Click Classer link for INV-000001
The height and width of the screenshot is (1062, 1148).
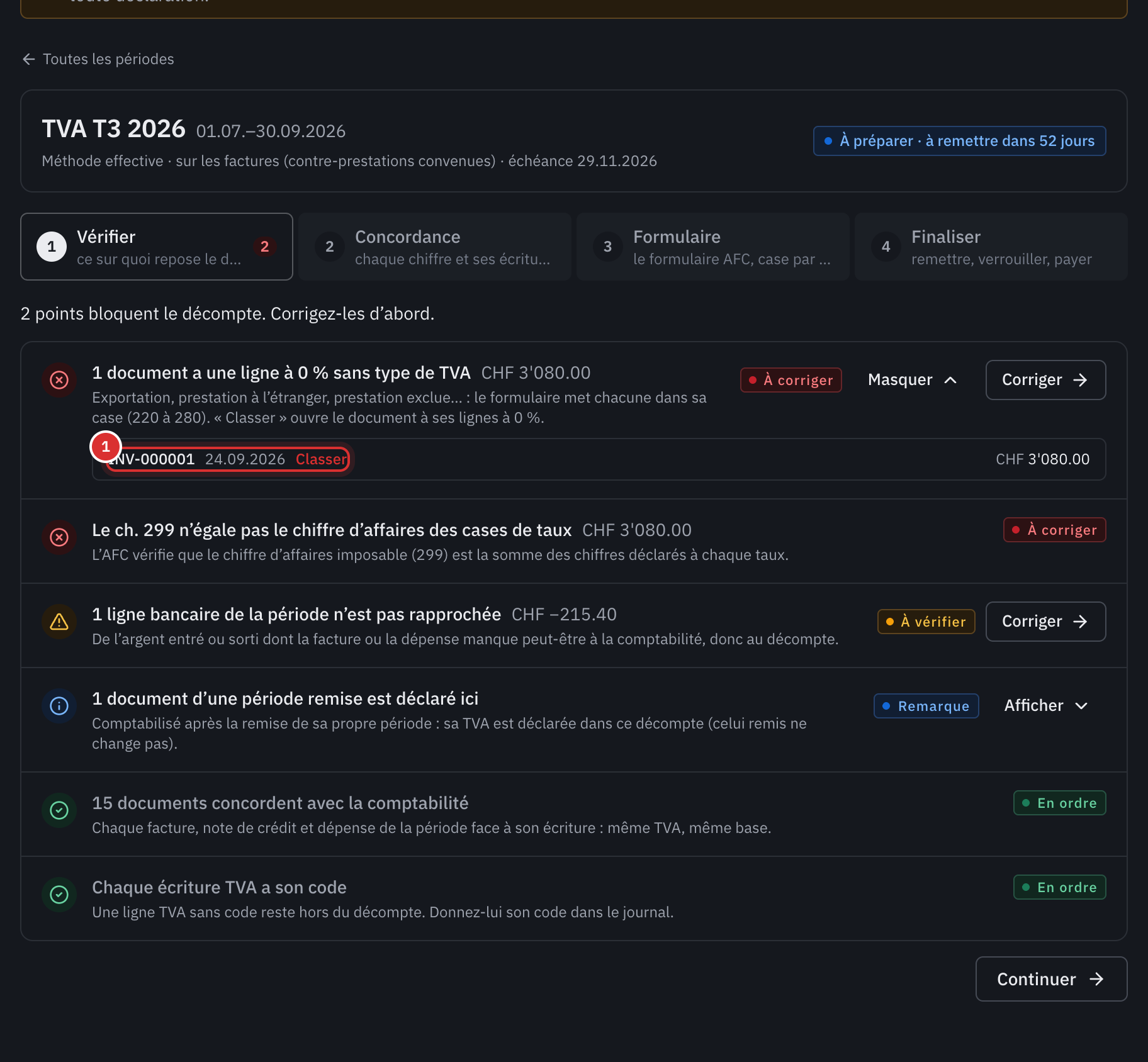(x=321, y=459)
